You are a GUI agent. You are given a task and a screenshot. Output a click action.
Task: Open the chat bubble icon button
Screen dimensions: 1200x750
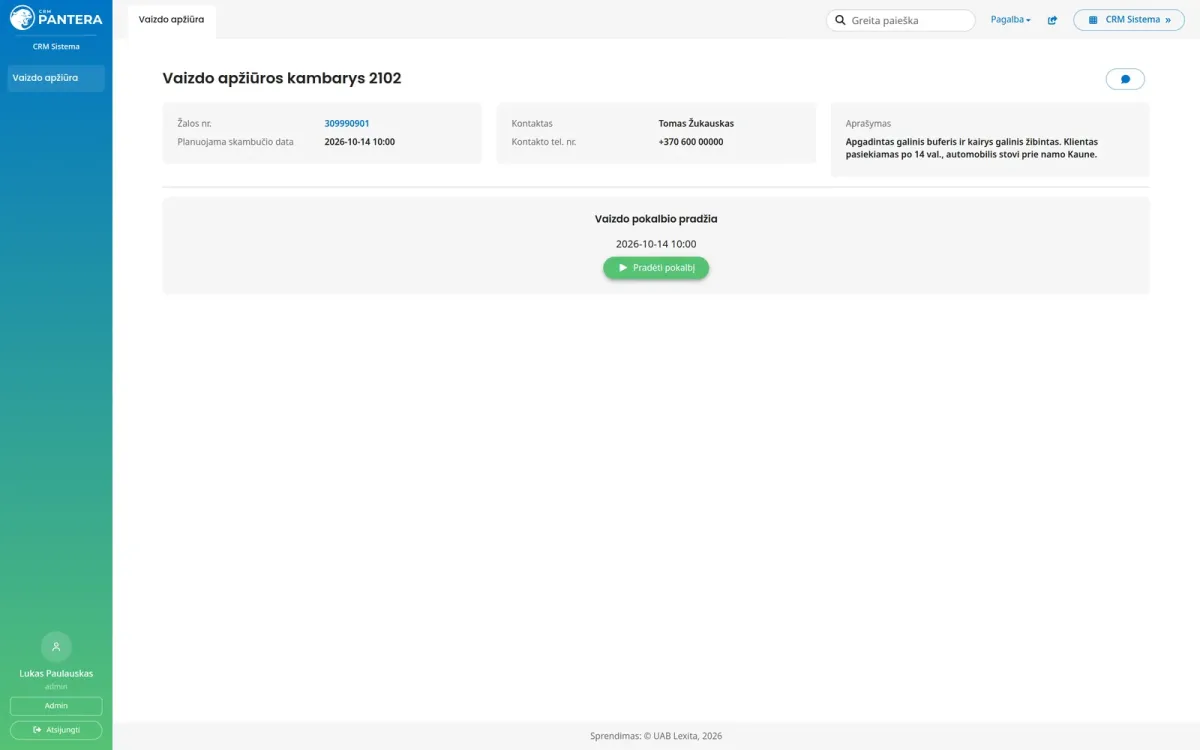point(1125,79)
